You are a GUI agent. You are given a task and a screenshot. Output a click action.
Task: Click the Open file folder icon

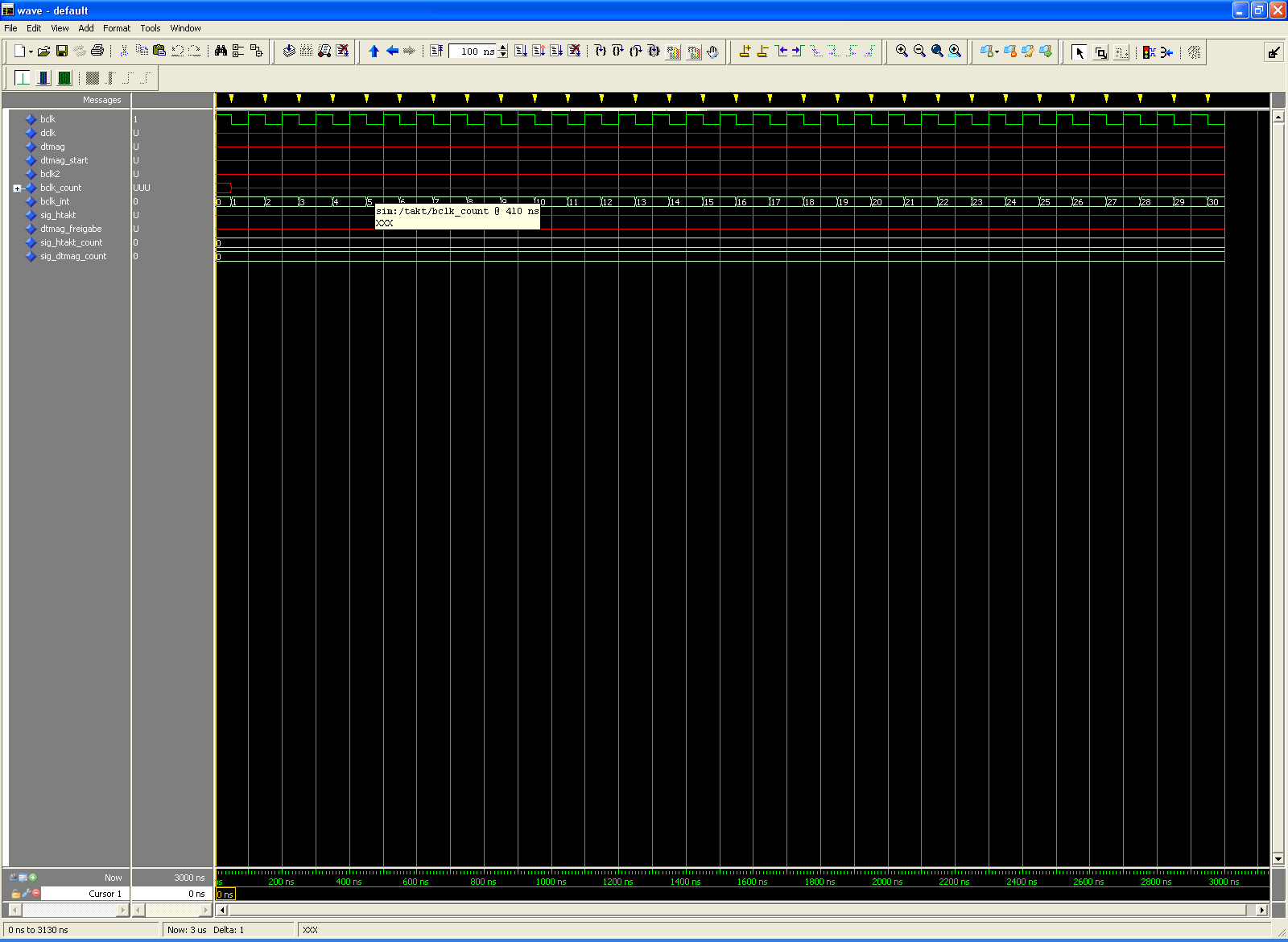click(43, 51)
